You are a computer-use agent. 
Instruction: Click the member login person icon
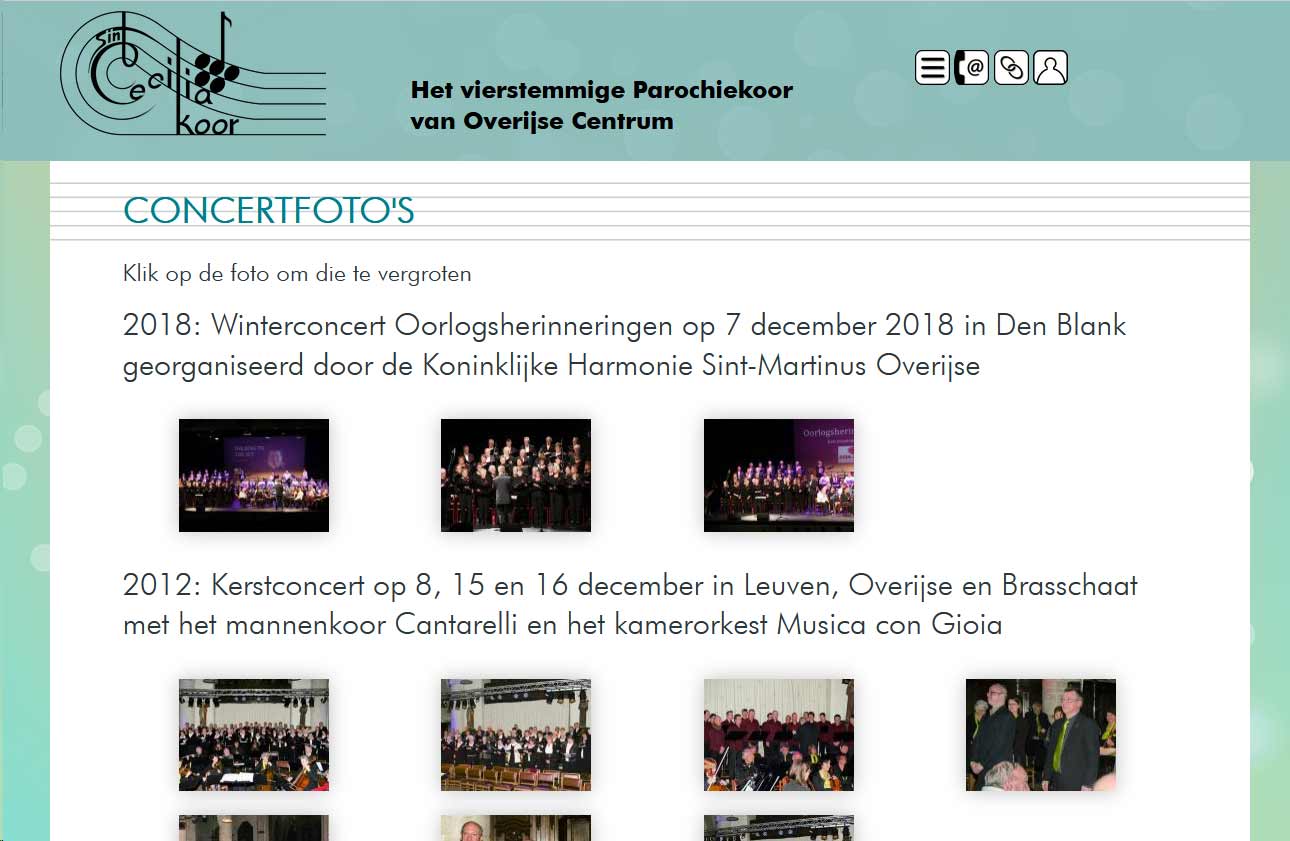(x=1050, y=68)
